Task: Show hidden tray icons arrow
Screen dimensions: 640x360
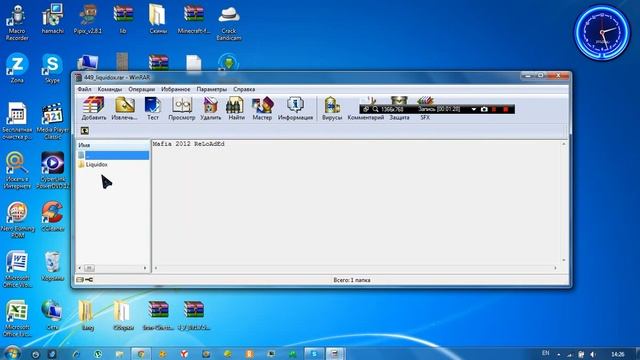Action: pos(558,354)
